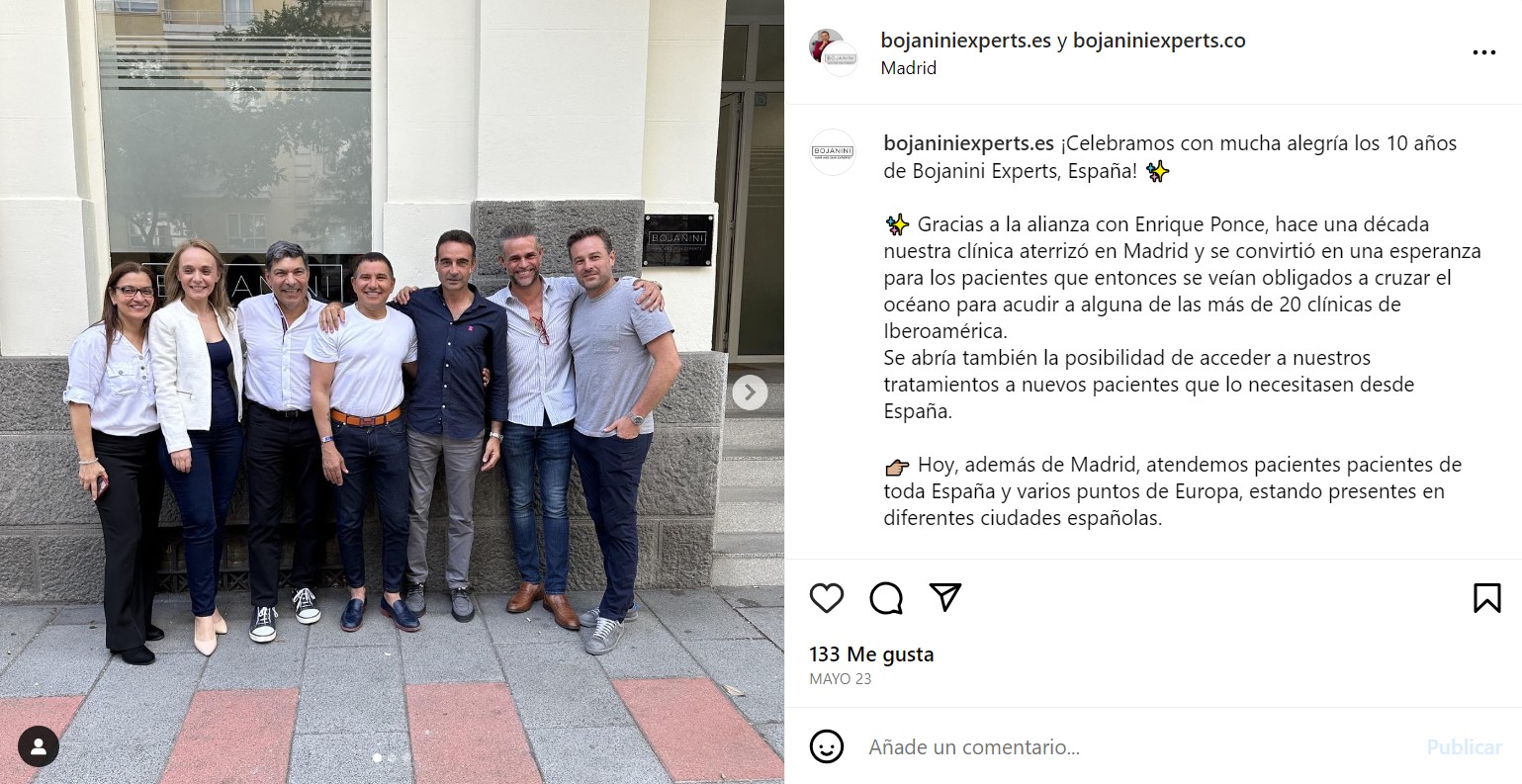Screen dimensions: 1522x784
Task: Open comments with the speech bubble icon
Action: (x=886, y=598)
